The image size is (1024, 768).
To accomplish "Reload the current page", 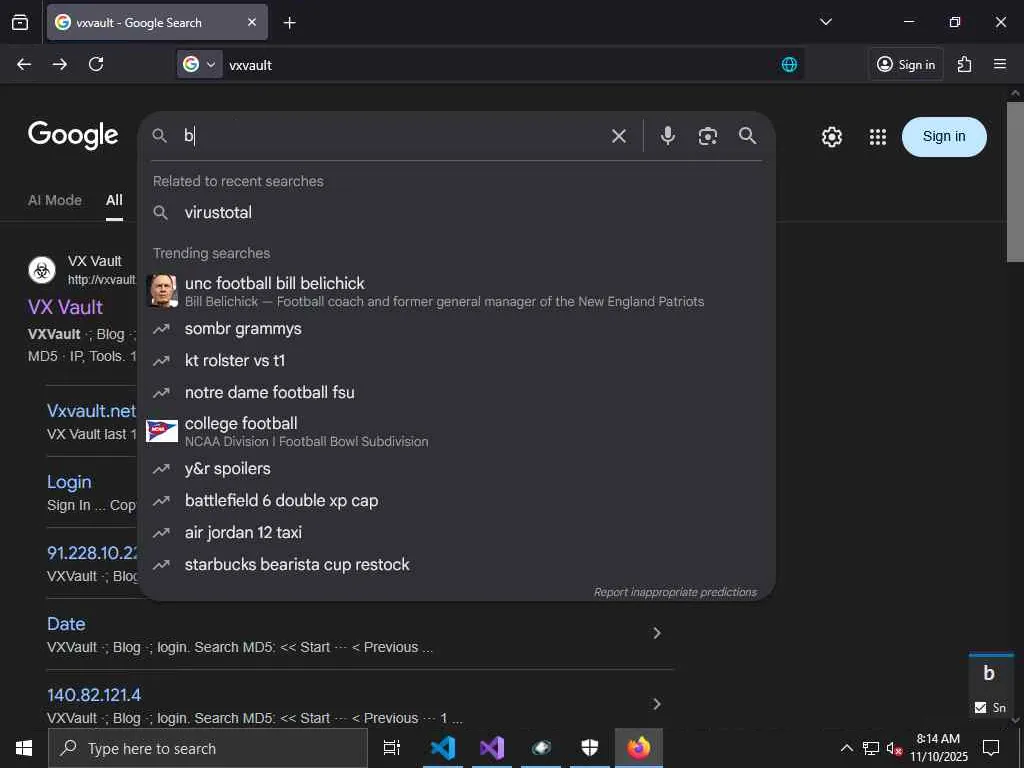I will 96,64.
